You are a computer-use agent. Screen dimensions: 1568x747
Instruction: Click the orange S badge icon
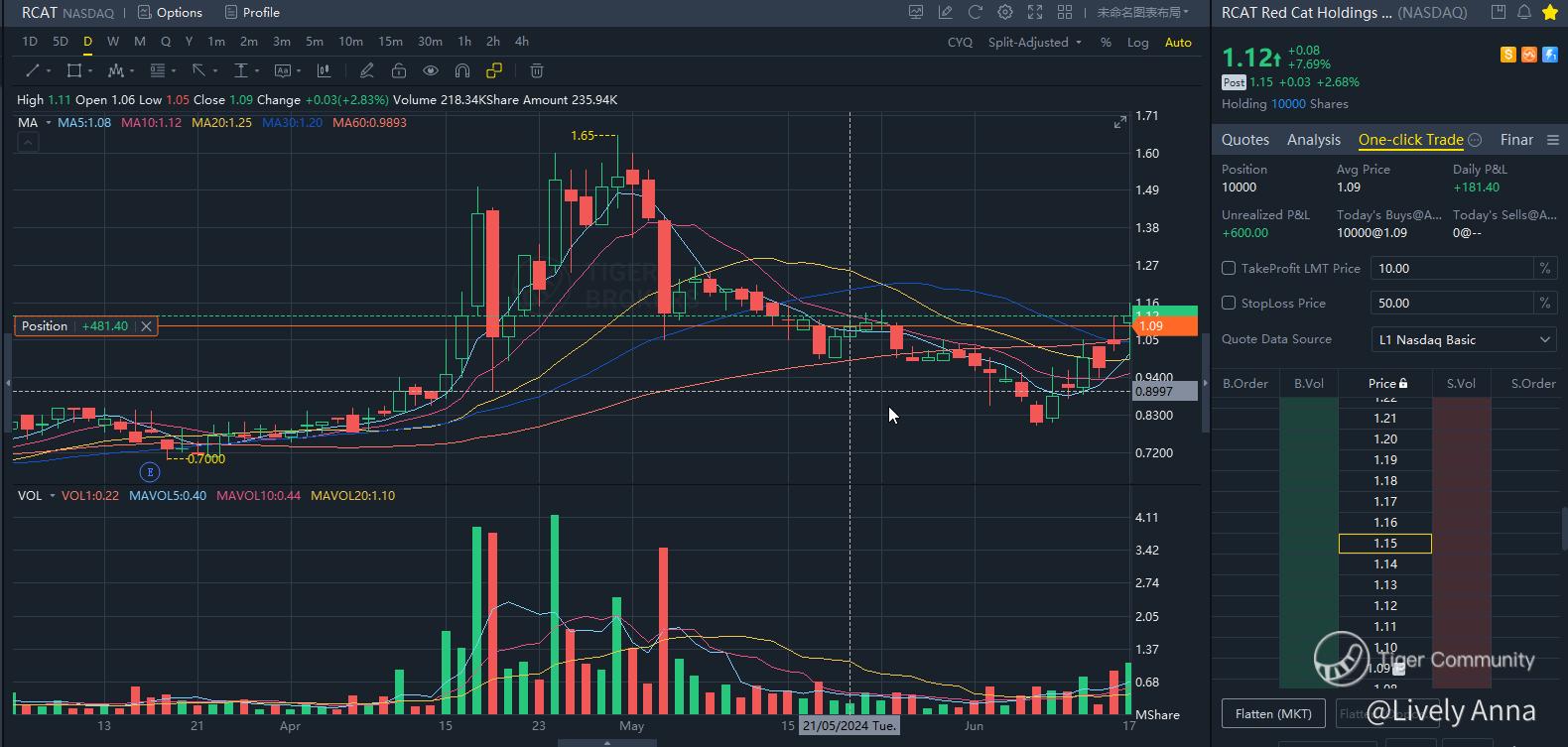click(x=1508, y=55)
